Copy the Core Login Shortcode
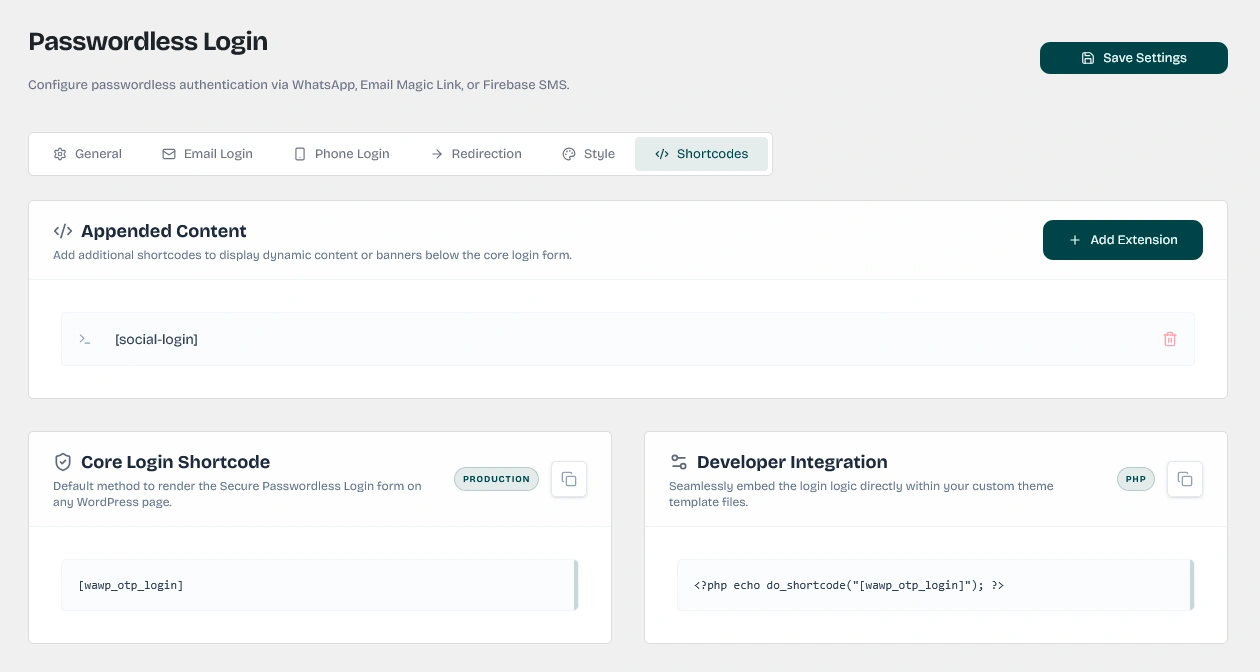1260x672 pixels. (x=569, y=479)
